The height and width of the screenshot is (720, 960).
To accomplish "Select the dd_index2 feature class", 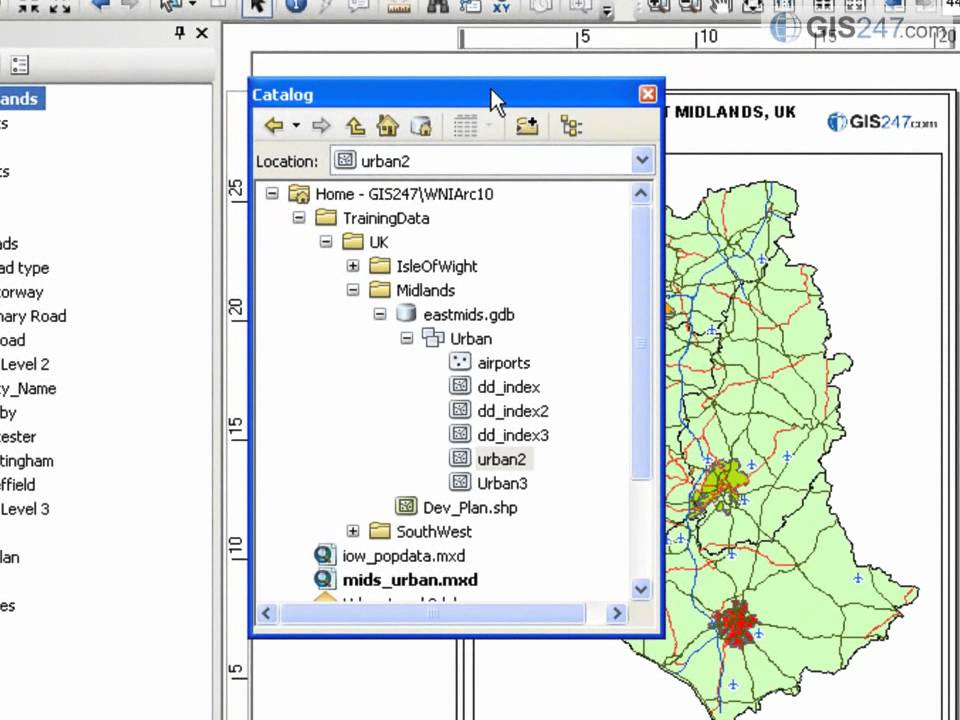I will tap(512, 411).
